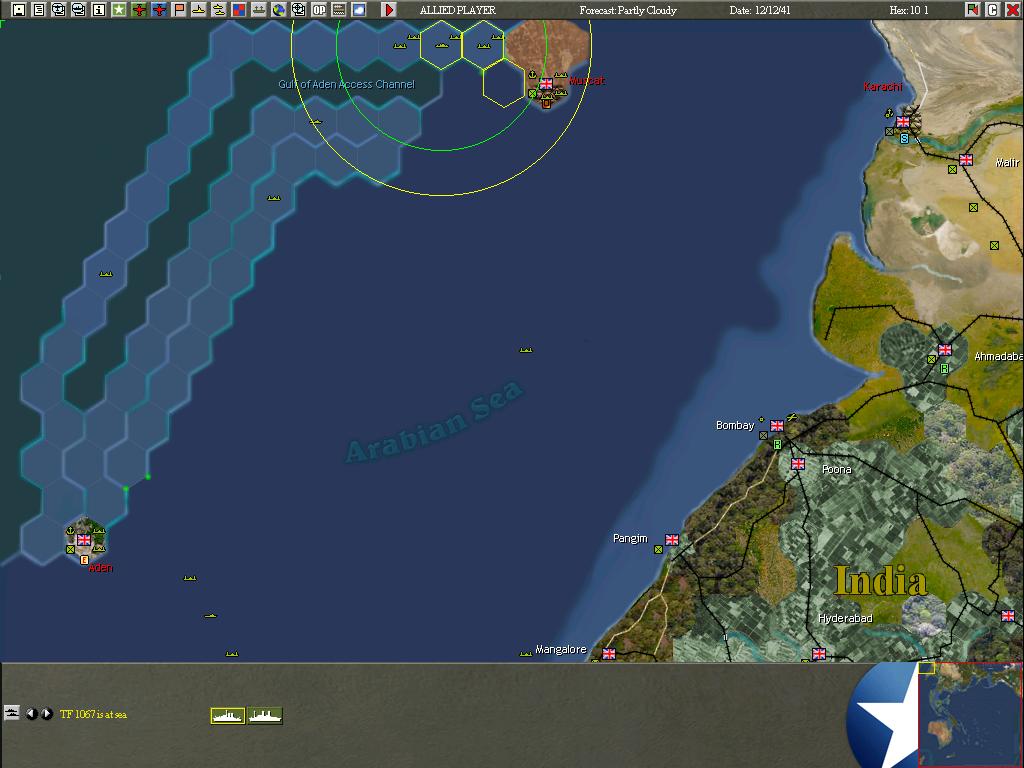Click the blue S icon at Karachi

[904, 138]
